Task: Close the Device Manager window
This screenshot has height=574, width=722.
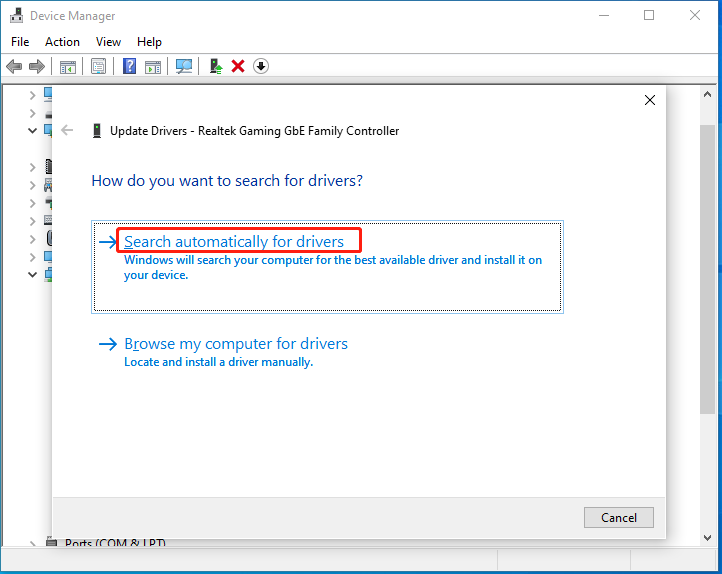Action: 695,15
